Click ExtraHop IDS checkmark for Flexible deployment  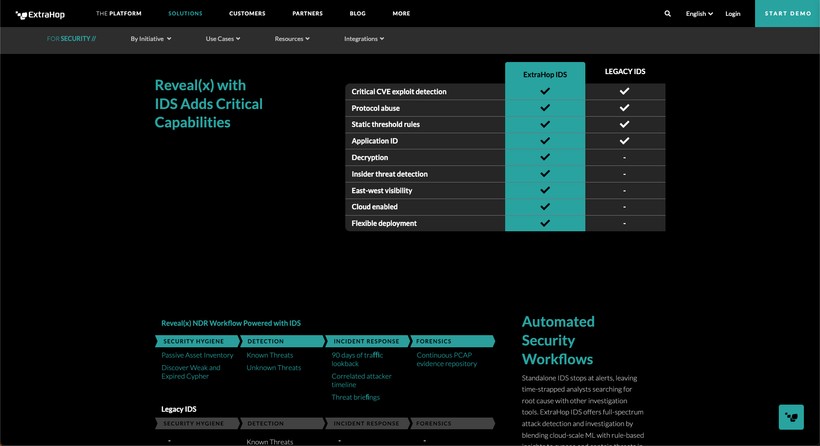pyautogui.click(x=545, y=223)
